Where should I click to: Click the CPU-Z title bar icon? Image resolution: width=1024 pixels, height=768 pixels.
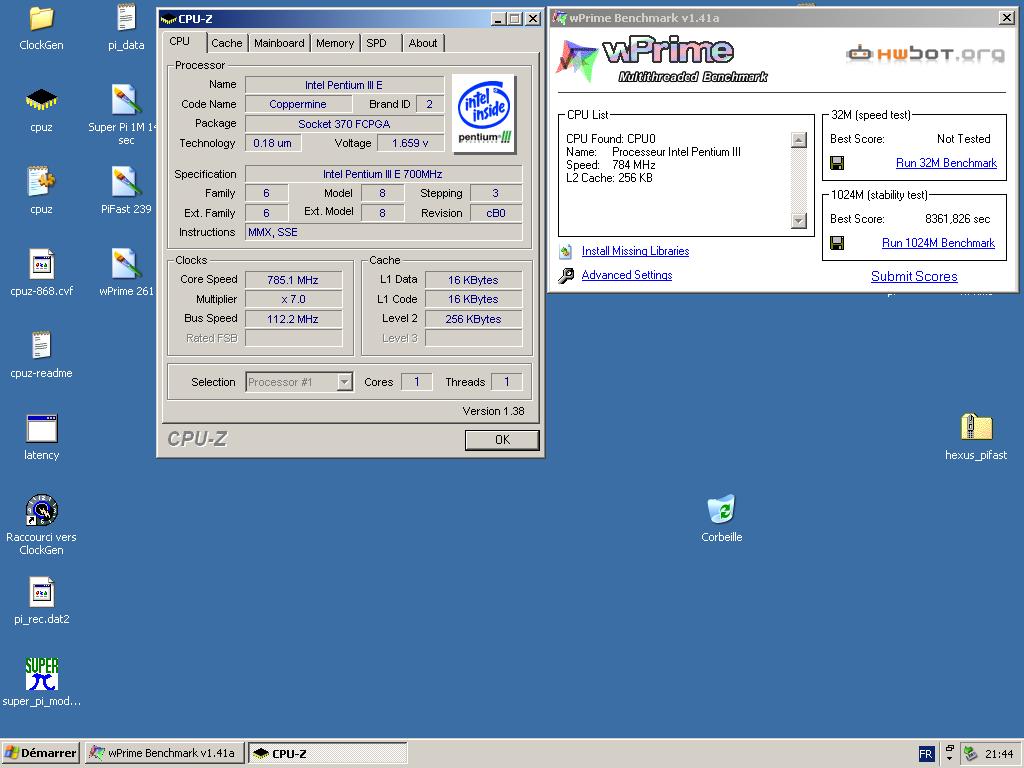click(x=169, y=19)
